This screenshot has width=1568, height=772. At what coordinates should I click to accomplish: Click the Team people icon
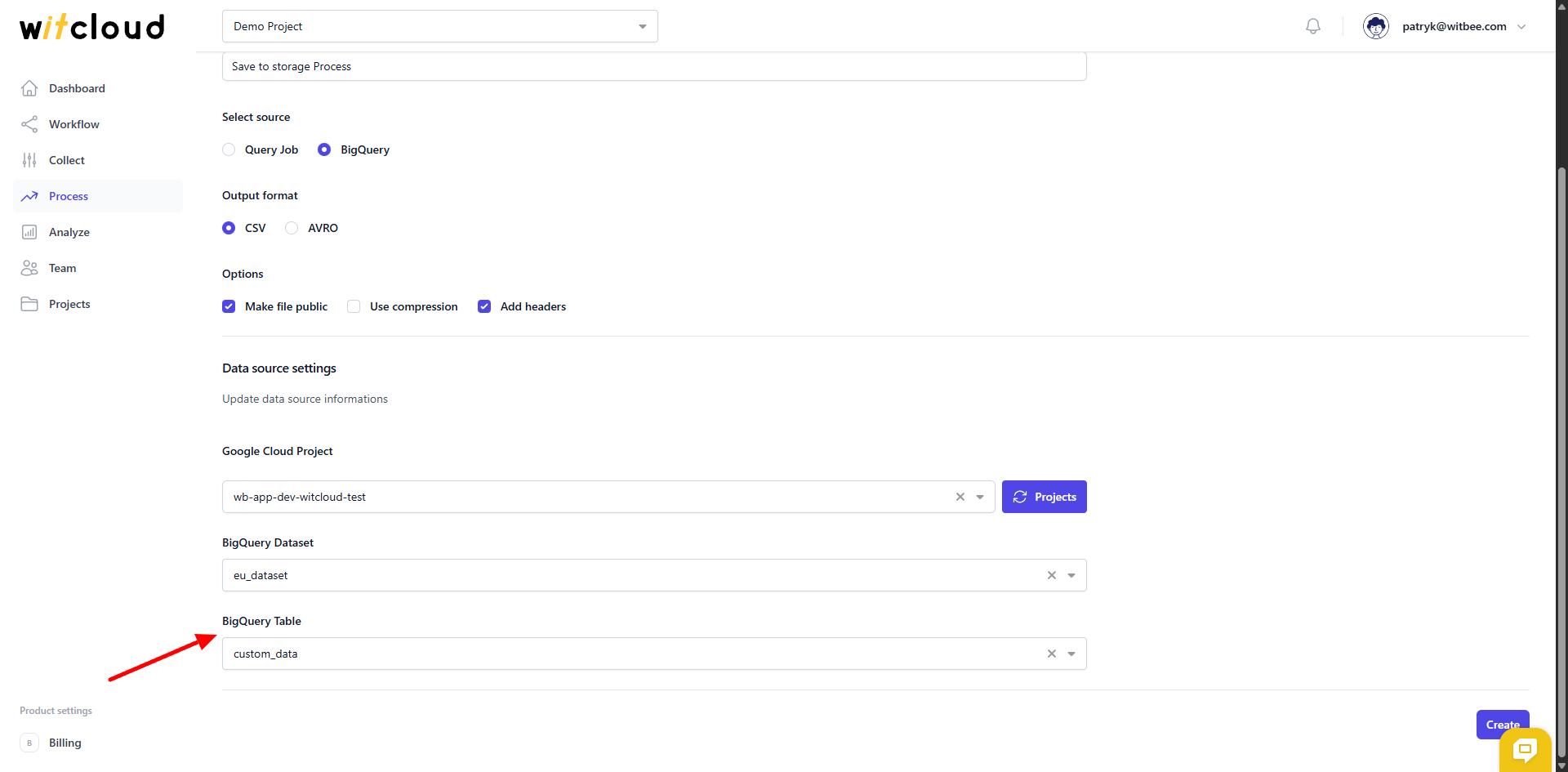pos(29,268)
